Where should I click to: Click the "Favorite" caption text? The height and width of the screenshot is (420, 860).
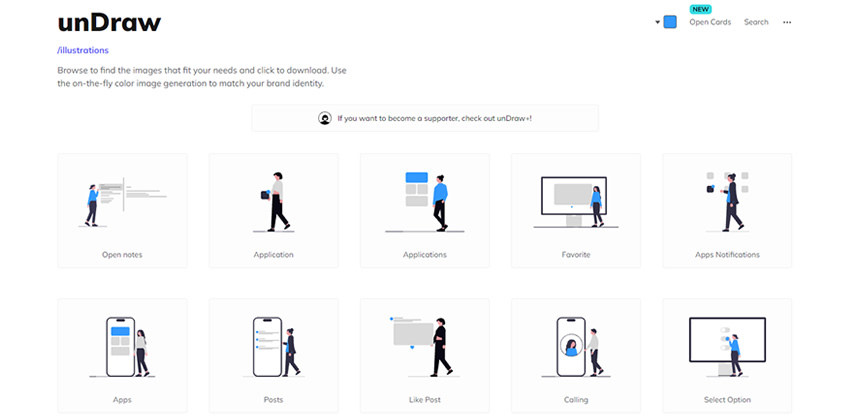click(576, 255)
